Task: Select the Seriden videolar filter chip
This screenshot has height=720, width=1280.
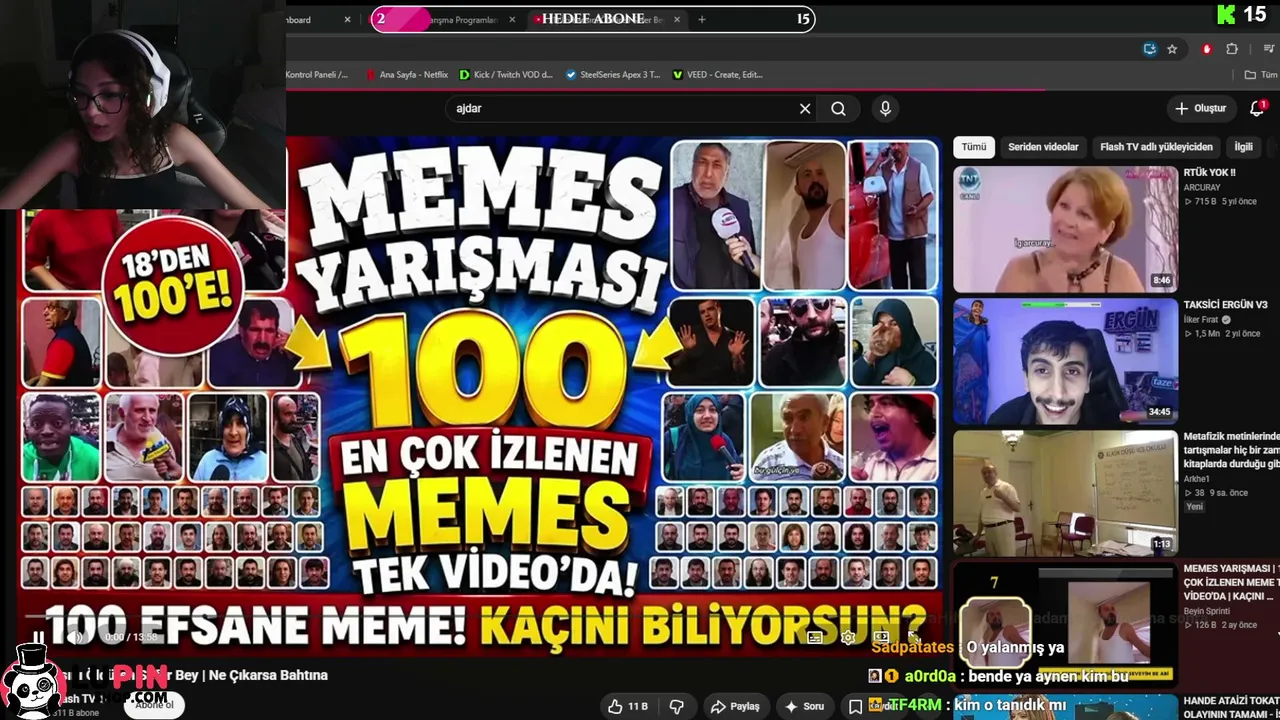Action: click(1043, 147)
